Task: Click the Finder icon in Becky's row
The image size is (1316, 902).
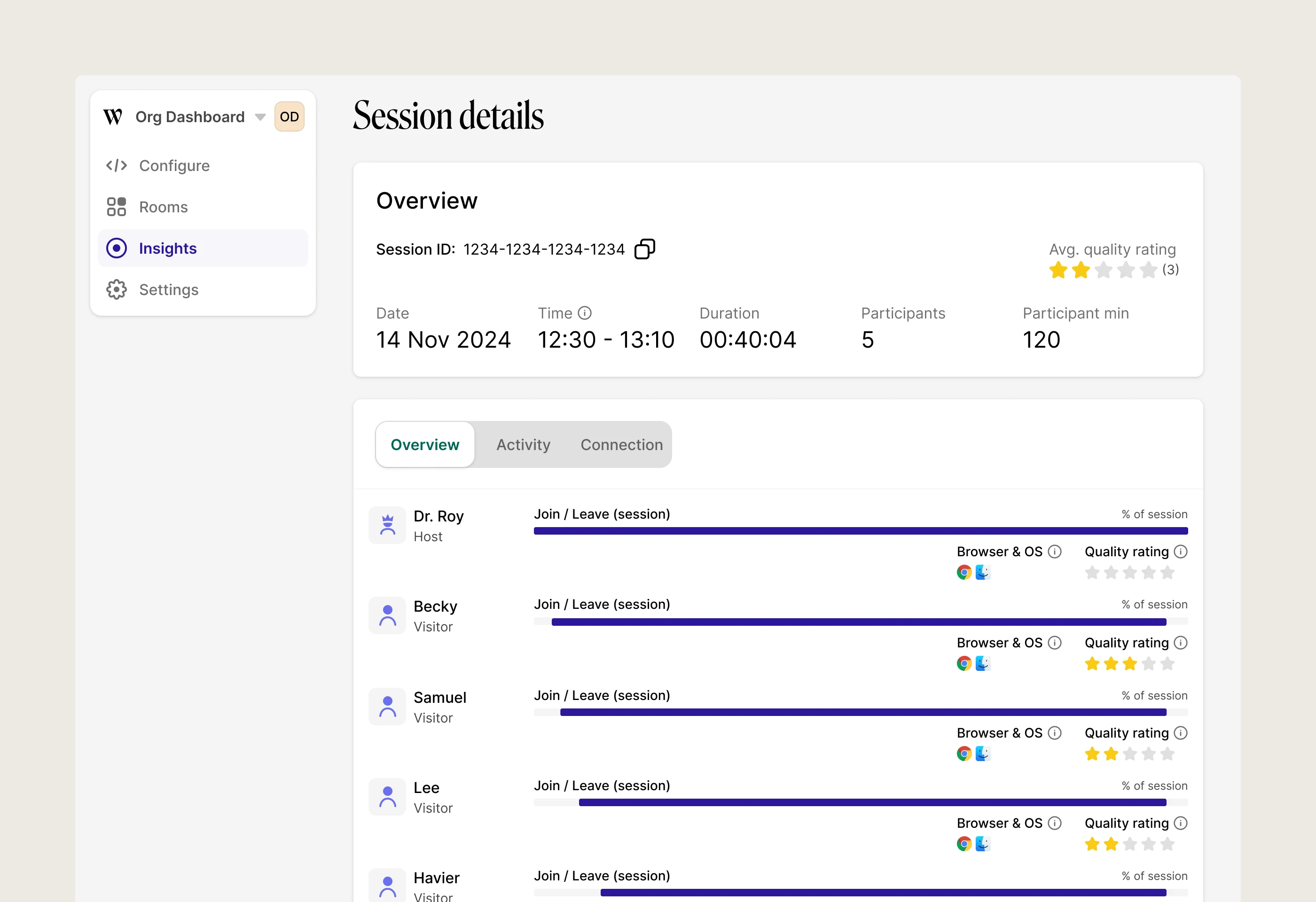Action: (x=983, y=663)
